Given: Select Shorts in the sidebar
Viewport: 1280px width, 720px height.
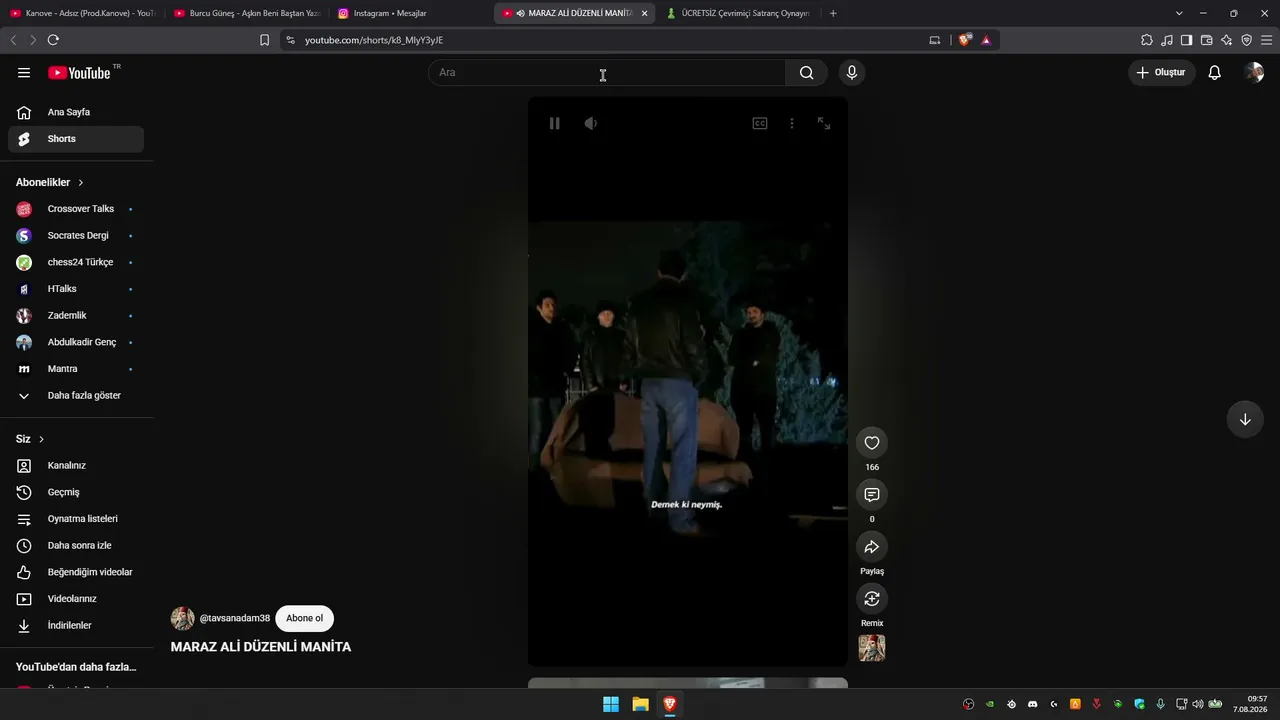Looking at the screenshot, I should point(76,139).
